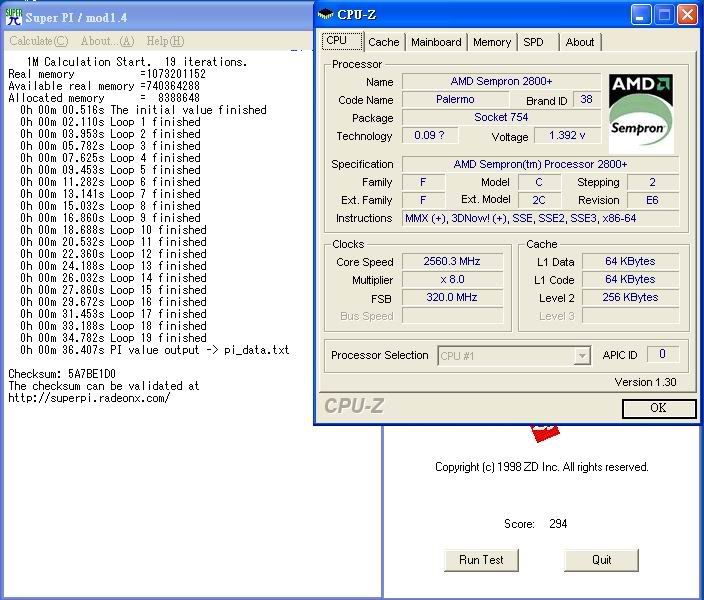Click the Run Test button
The width and height of the screenshot is (704, 600).
[481, 560]
